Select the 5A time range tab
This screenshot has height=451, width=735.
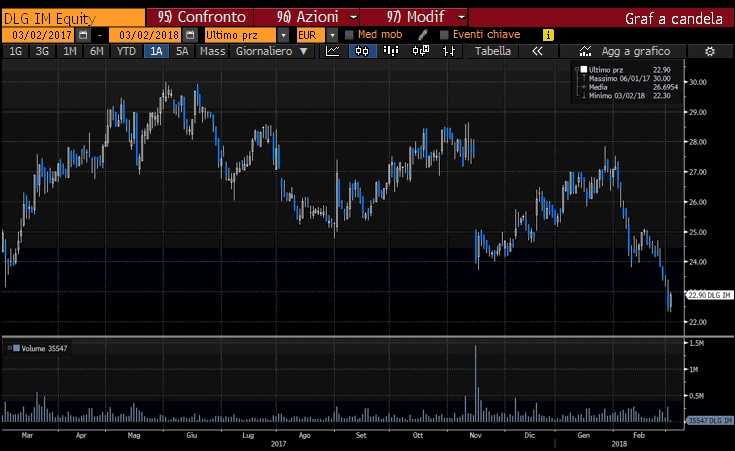(182, 51)
